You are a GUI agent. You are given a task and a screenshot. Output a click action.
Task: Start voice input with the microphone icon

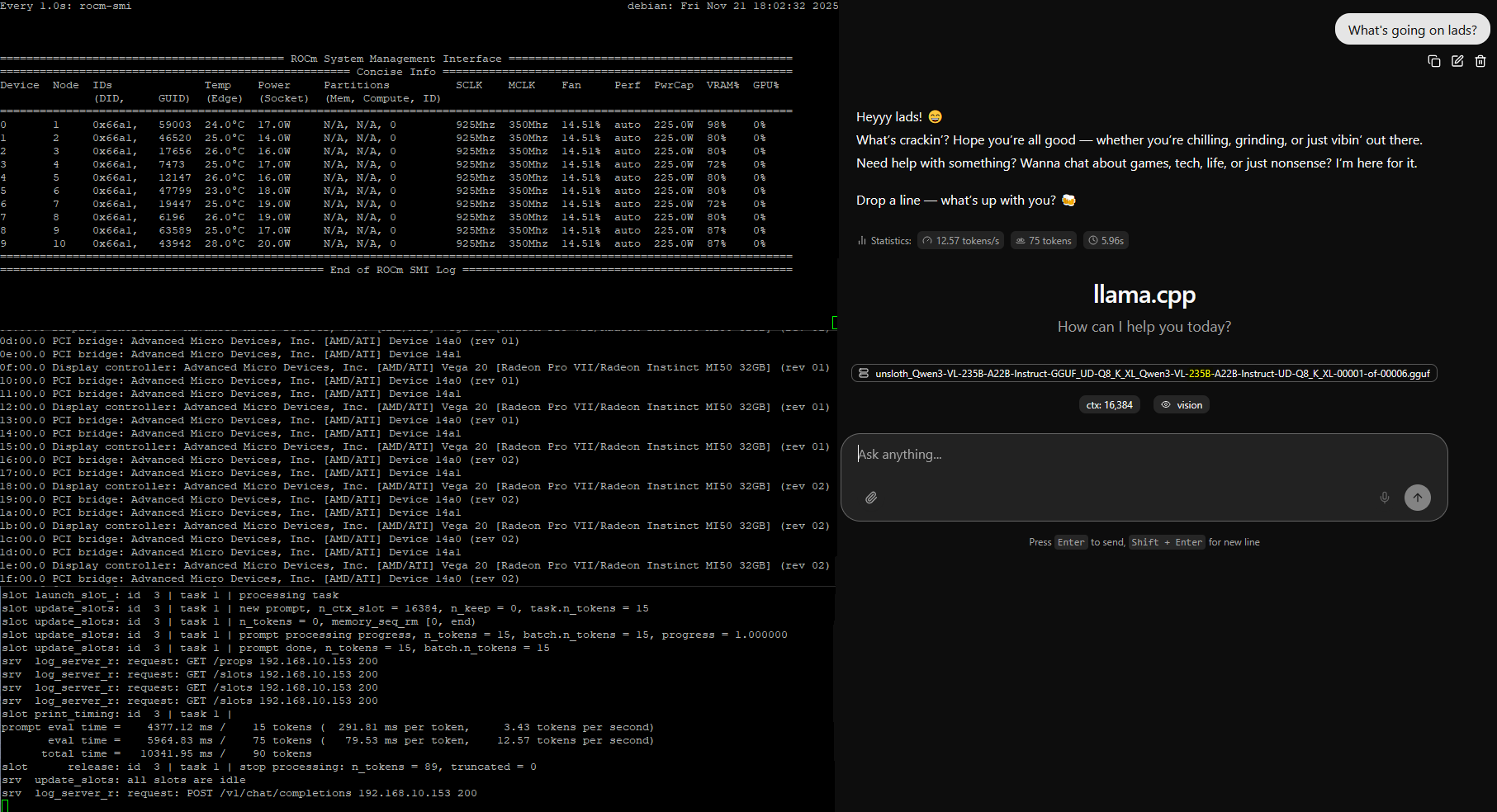pos(1385,498)
